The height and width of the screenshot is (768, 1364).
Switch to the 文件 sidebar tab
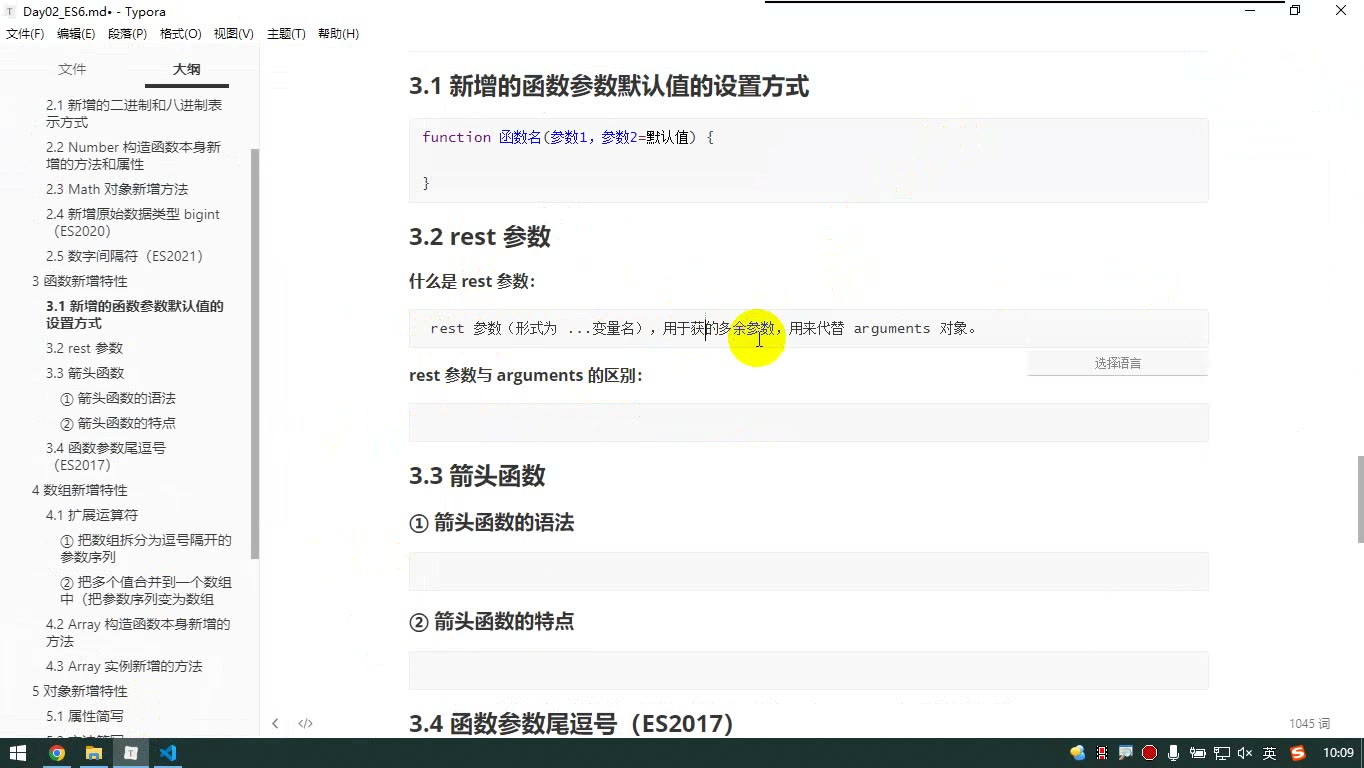click(72, 69)
